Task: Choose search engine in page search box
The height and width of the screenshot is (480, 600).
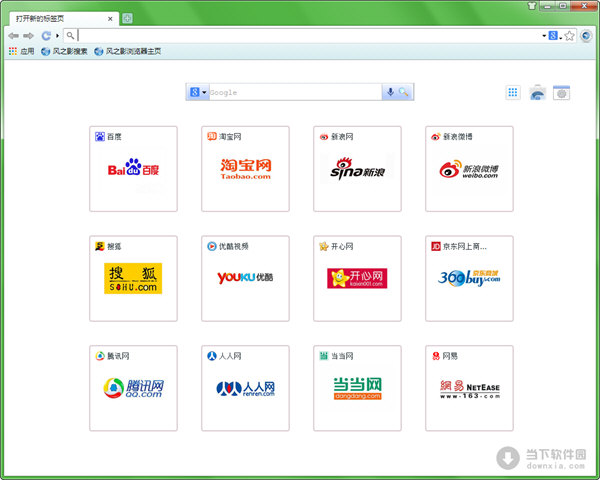Action: tap(198, 92)
